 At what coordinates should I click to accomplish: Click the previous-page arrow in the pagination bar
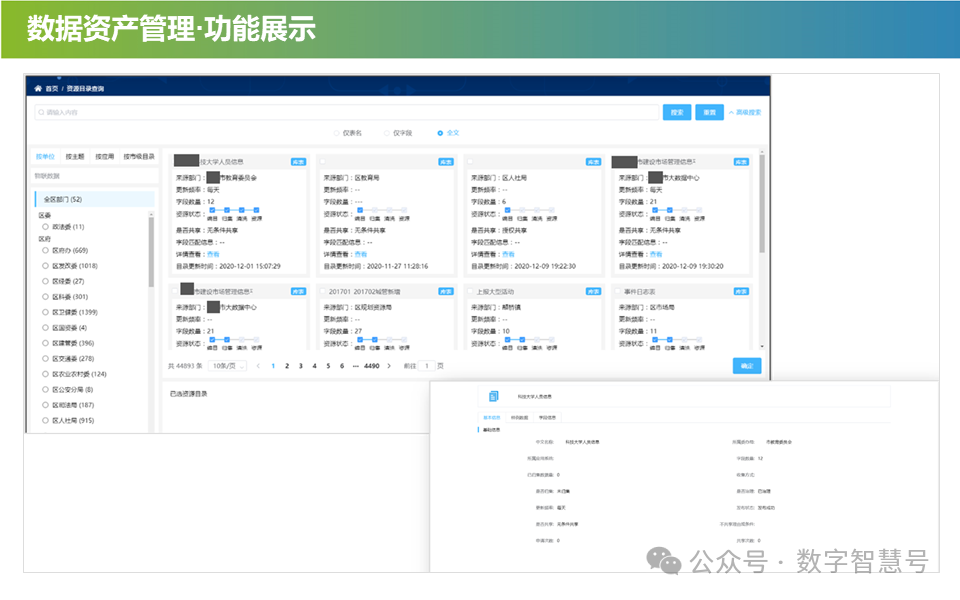pyautogui.click(x=258, y=365)
